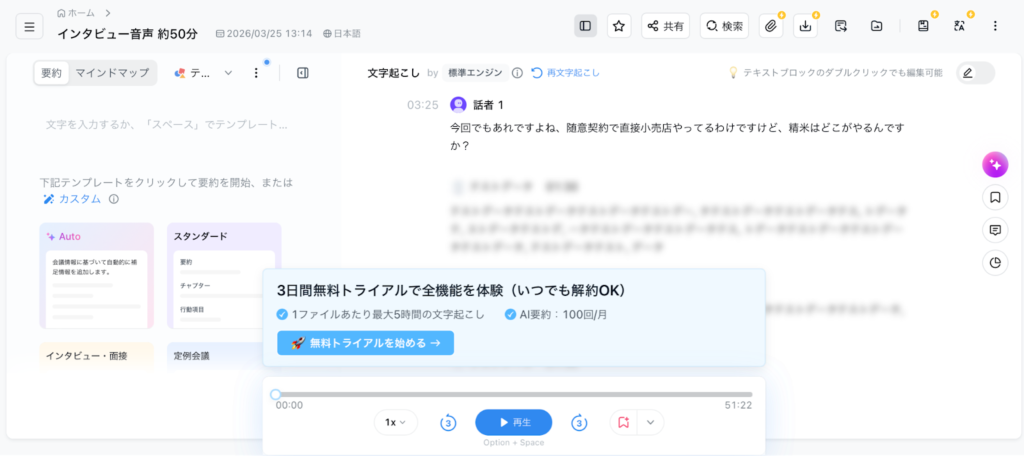Click the paperclip attachment icon

pos(771,26)
